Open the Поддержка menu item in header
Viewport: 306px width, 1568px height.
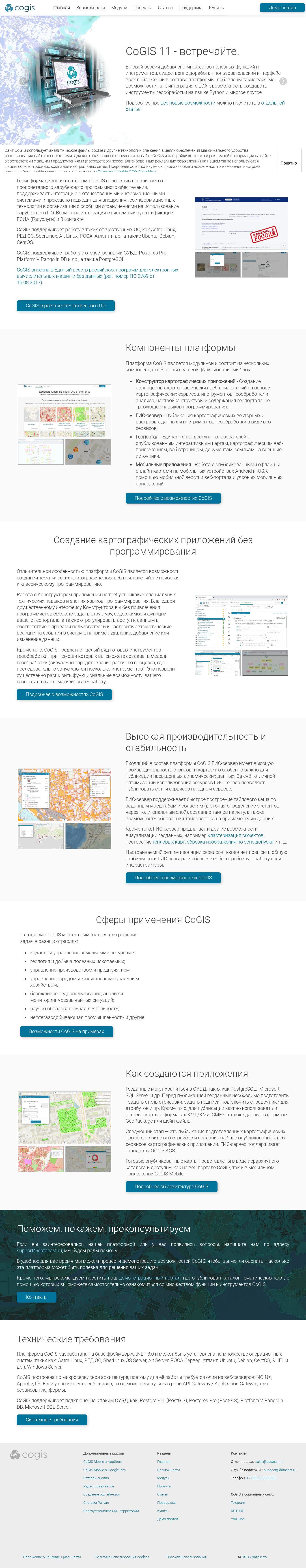(191, 8)
